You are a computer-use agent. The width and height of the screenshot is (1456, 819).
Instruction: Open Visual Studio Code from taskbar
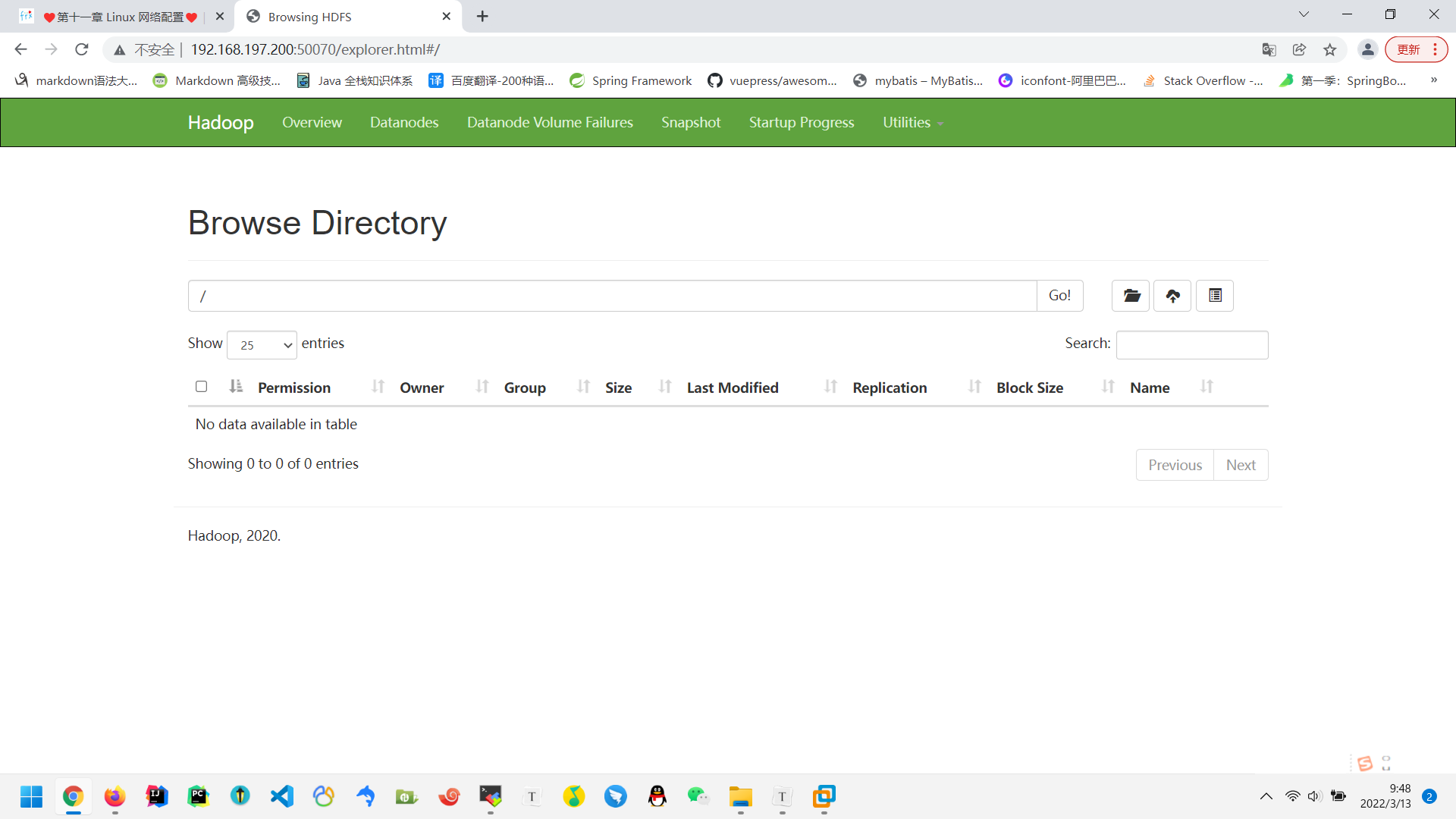tap(281, 796)
